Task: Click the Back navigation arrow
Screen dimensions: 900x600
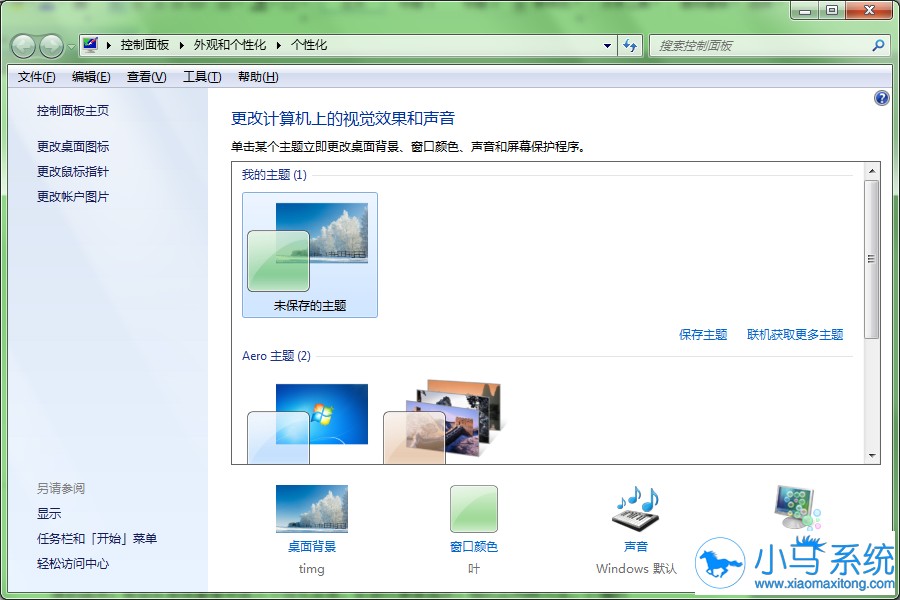Action: (24, 46)
